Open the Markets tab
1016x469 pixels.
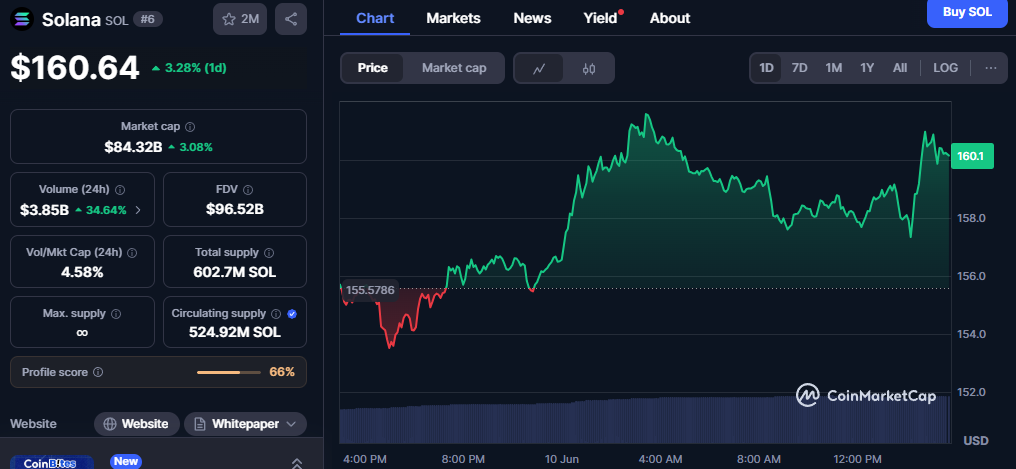[x=454, y=18]
